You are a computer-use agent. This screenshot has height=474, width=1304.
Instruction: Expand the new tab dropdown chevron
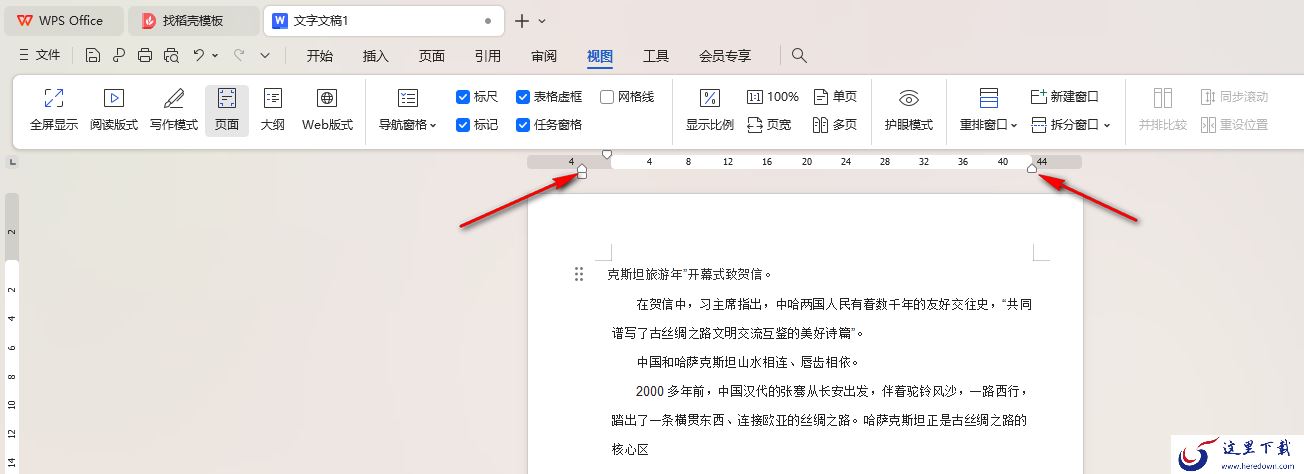pyautogui.click(x=542, y=21)
